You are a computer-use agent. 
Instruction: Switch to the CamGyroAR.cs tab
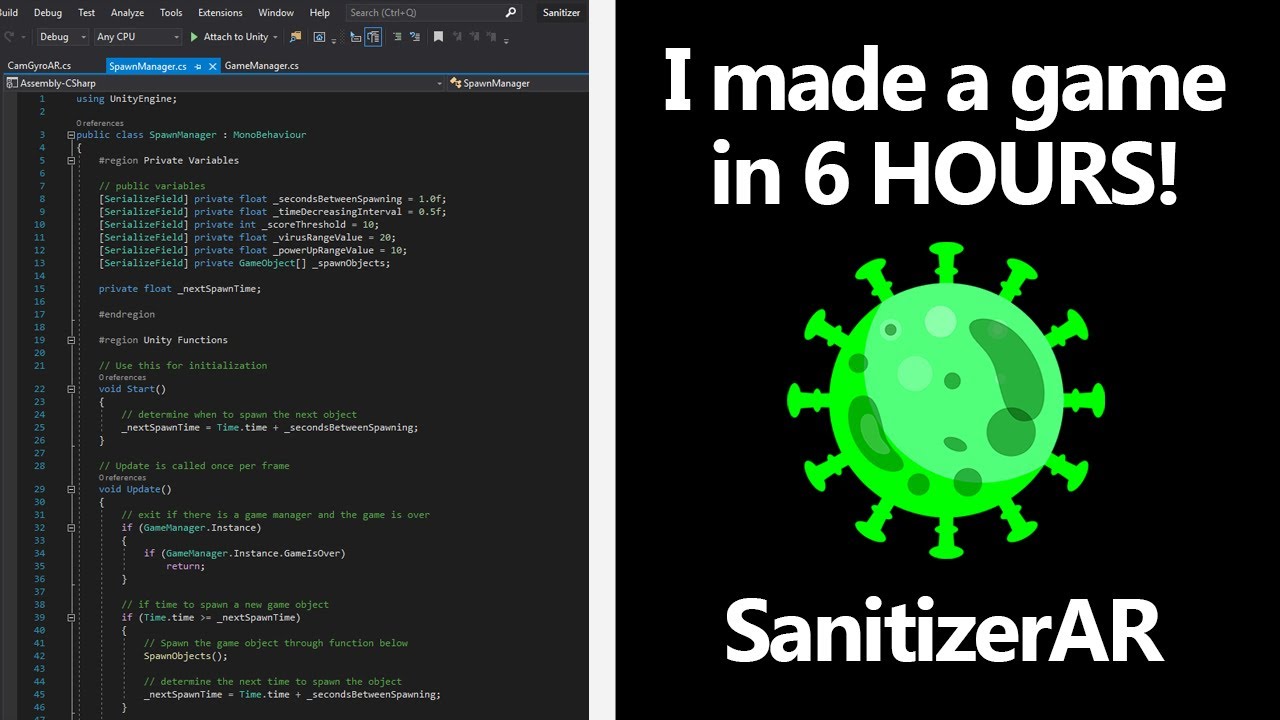click(x=39, y=66)
